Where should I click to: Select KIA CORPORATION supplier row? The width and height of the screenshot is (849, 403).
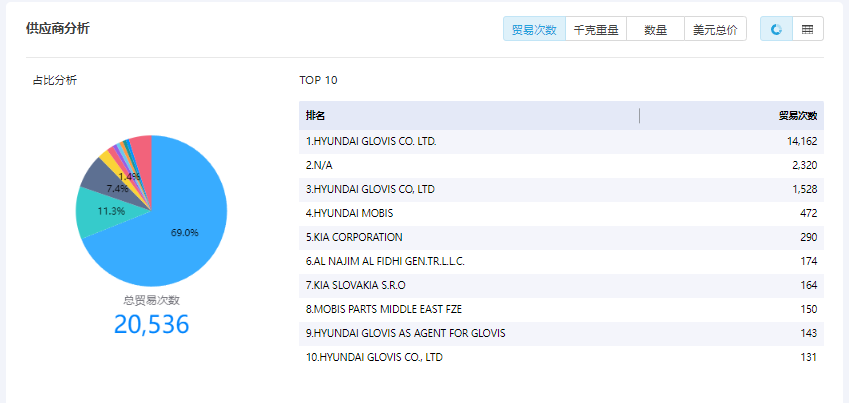[x=354, y=237]
